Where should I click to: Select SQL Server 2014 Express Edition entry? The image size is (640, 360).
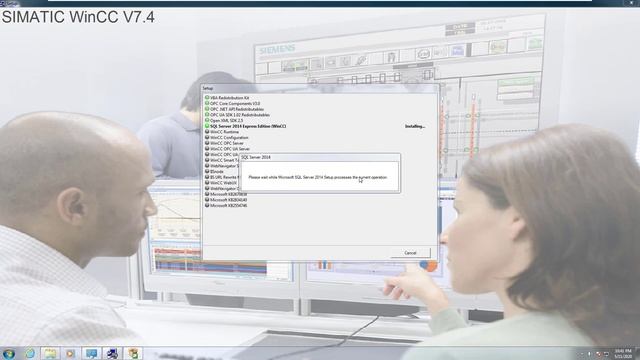click(x=248, y=127)
